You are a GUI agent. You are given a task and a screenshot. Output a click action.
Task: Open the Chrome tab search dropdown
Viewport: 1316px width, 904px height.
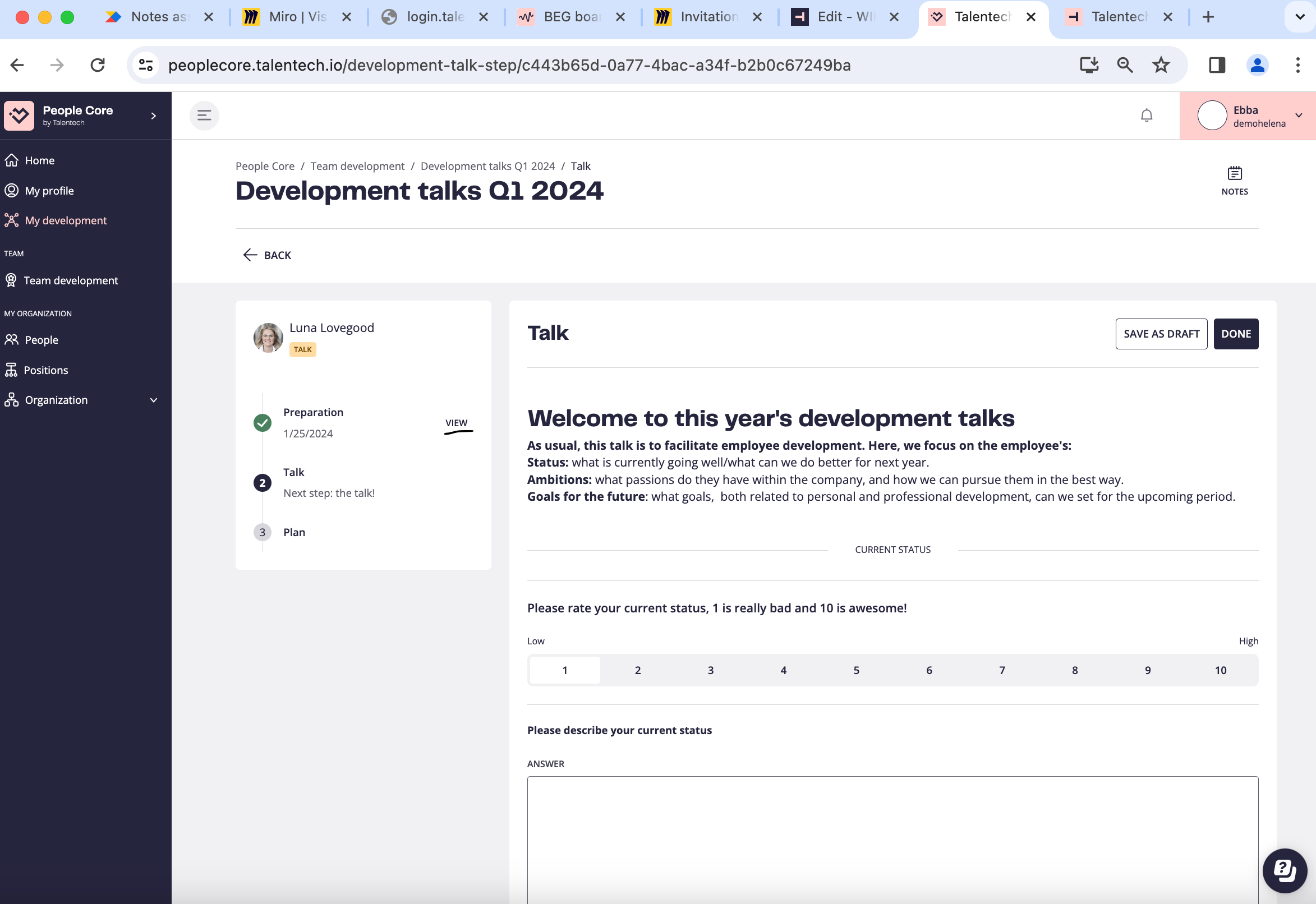click(x=1300, y=17)
